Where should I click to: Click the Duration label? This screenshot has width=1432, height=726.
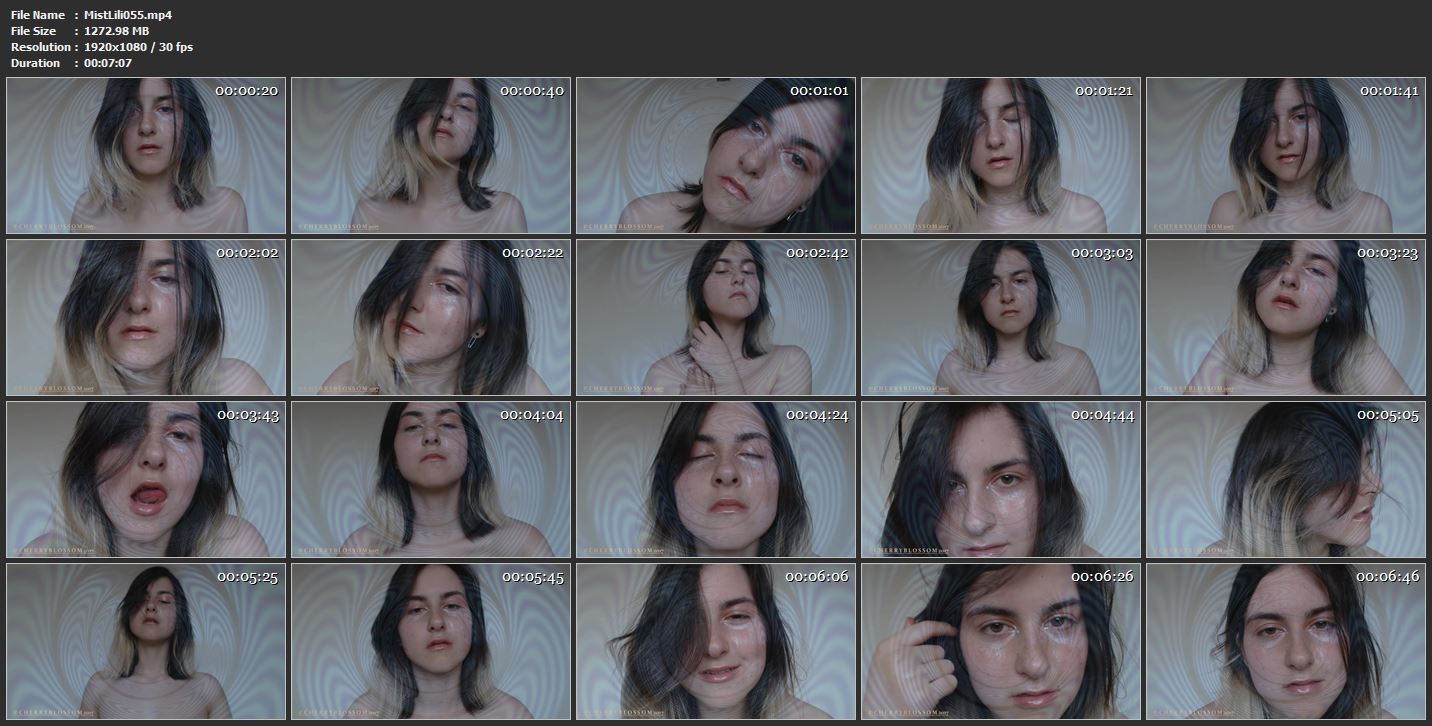36,63
